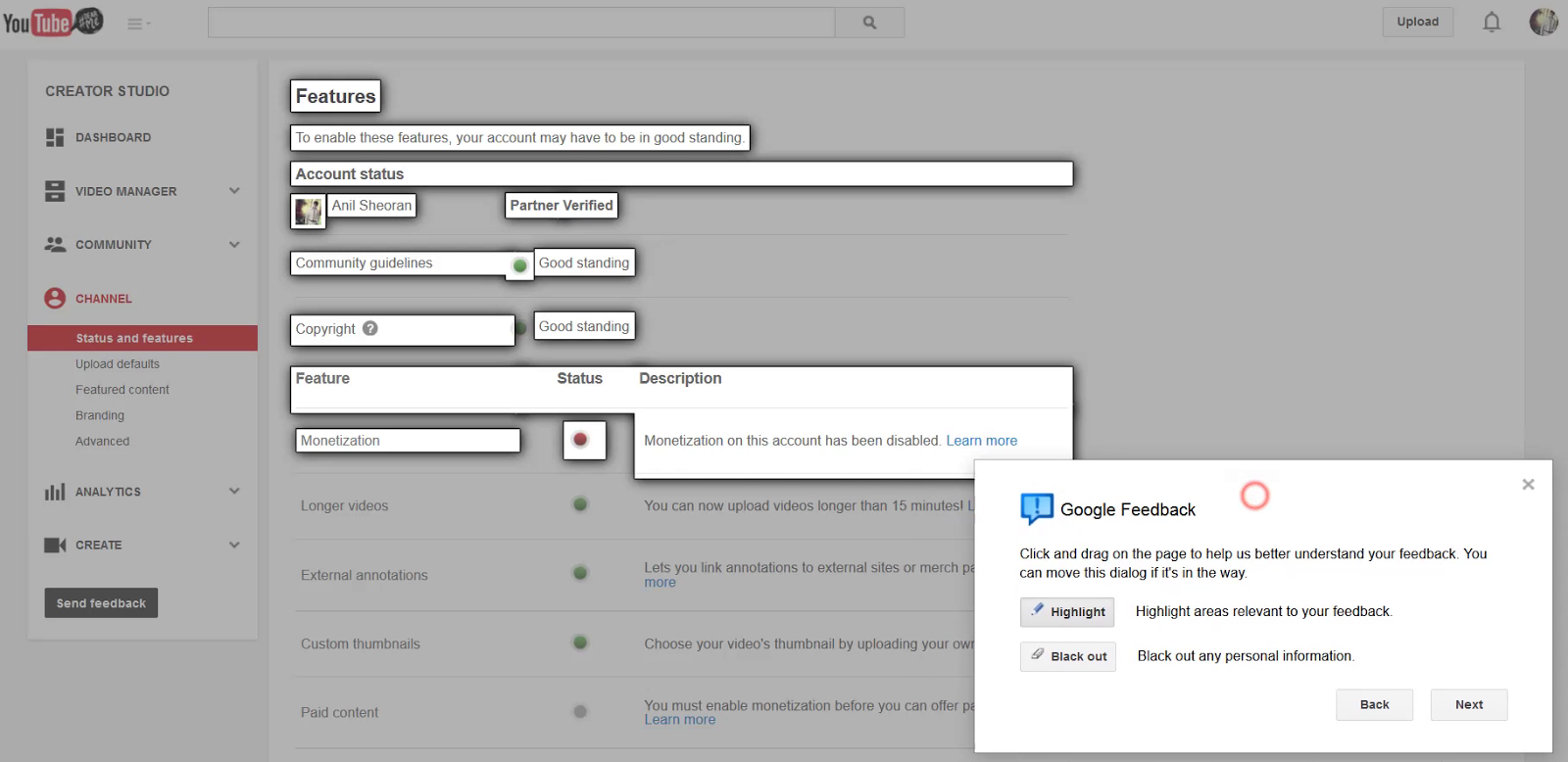Expand the Video Manager section
The width and height of the screenshot is (1568, 762).
234,191
